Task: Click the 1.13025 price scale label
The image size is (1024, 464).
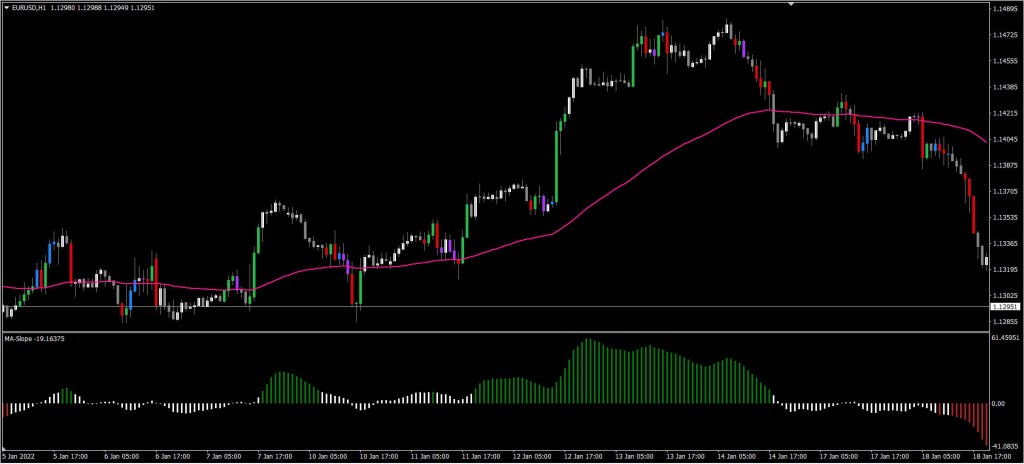Action: pyautogui.click(x=1005, y=296)
